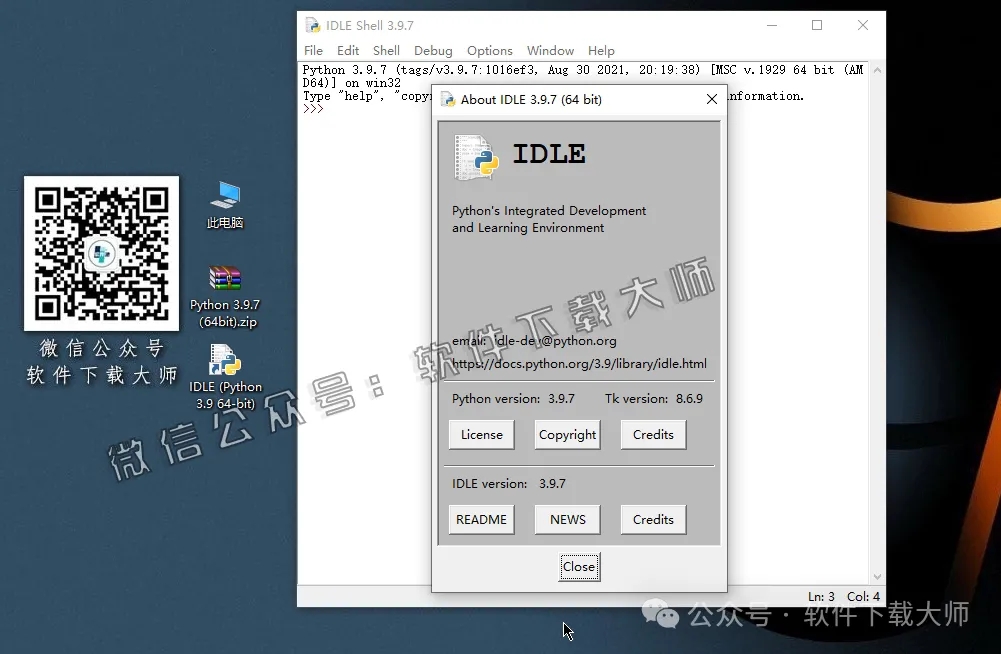The width and height of the screenshot is (1001, 654).
Task: Expand the Options menu
Action: pos(490,51)
